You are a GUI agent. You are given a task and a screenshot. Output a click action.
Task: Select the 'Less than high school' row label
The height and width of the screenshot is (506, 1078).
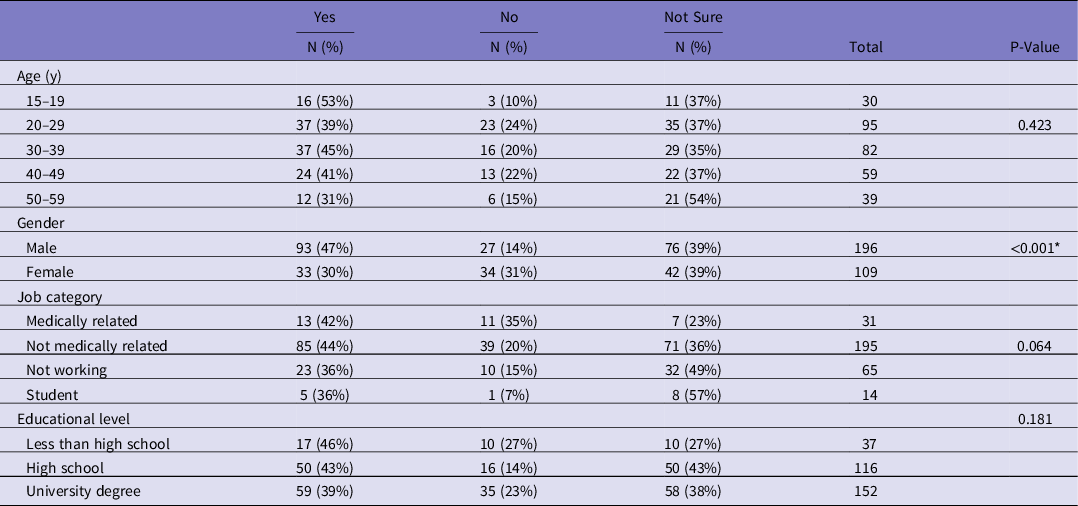click(x=99, y=443)
